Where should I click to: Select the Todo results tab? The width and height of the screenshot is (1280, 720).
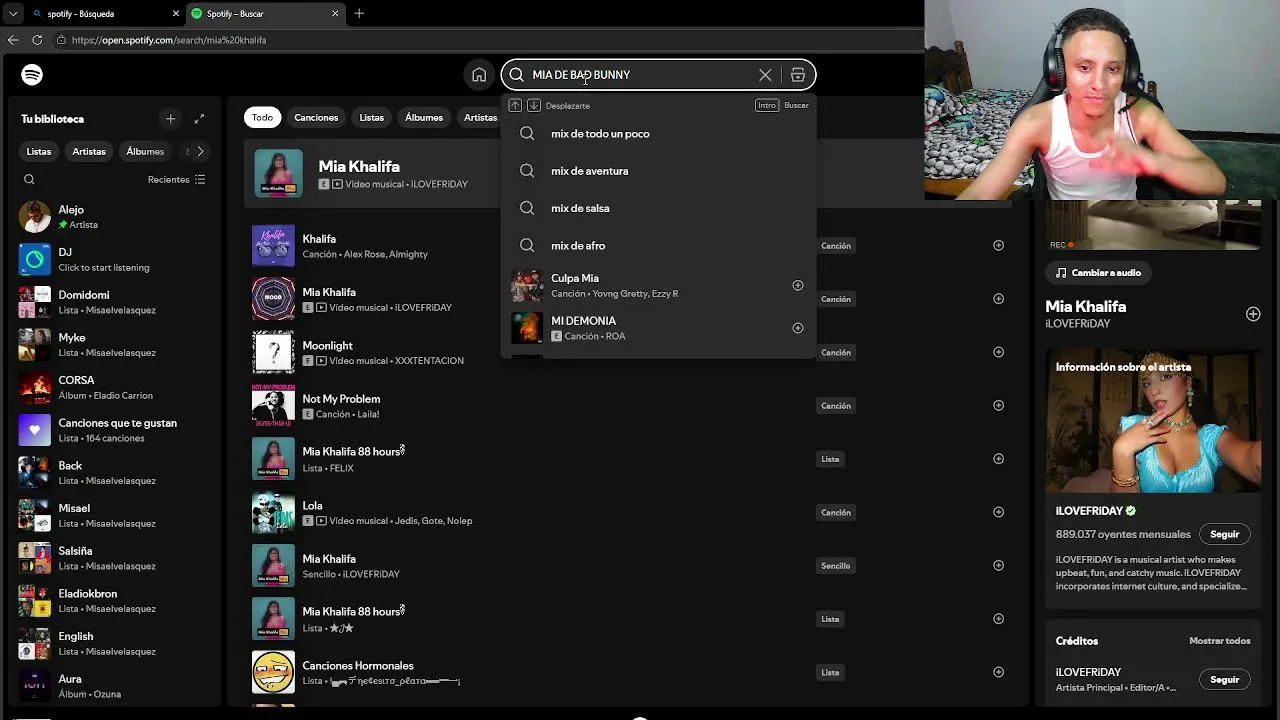262,118
